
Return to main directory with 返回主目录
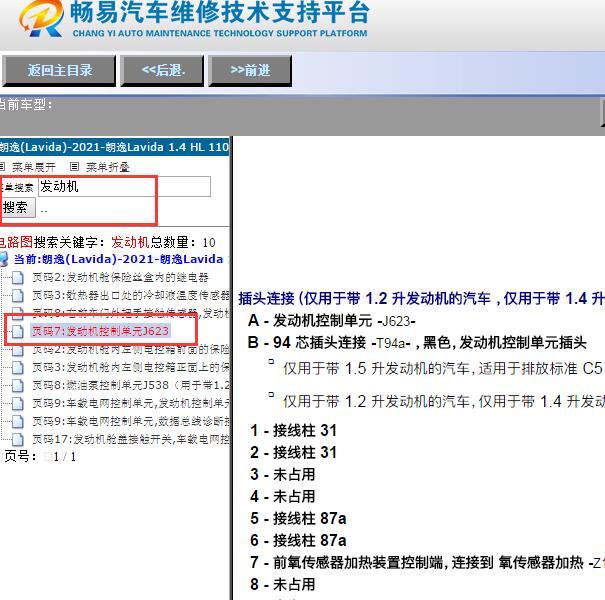59,71
